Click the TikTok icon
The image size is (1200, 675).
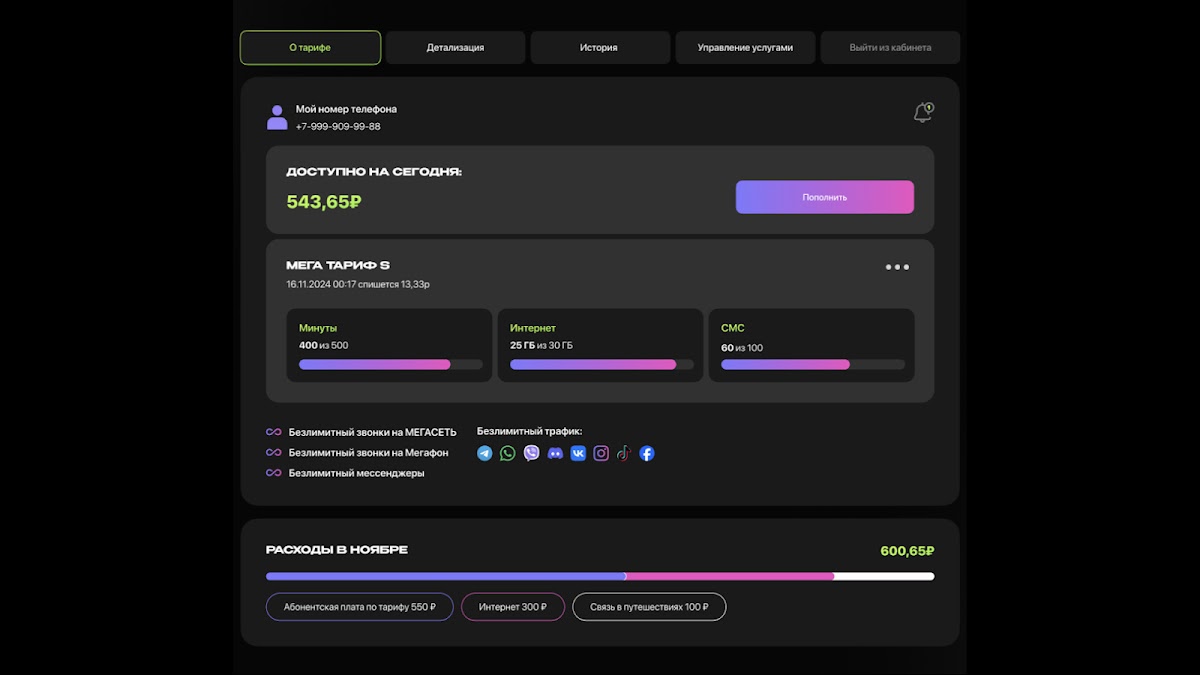(624, 453)
